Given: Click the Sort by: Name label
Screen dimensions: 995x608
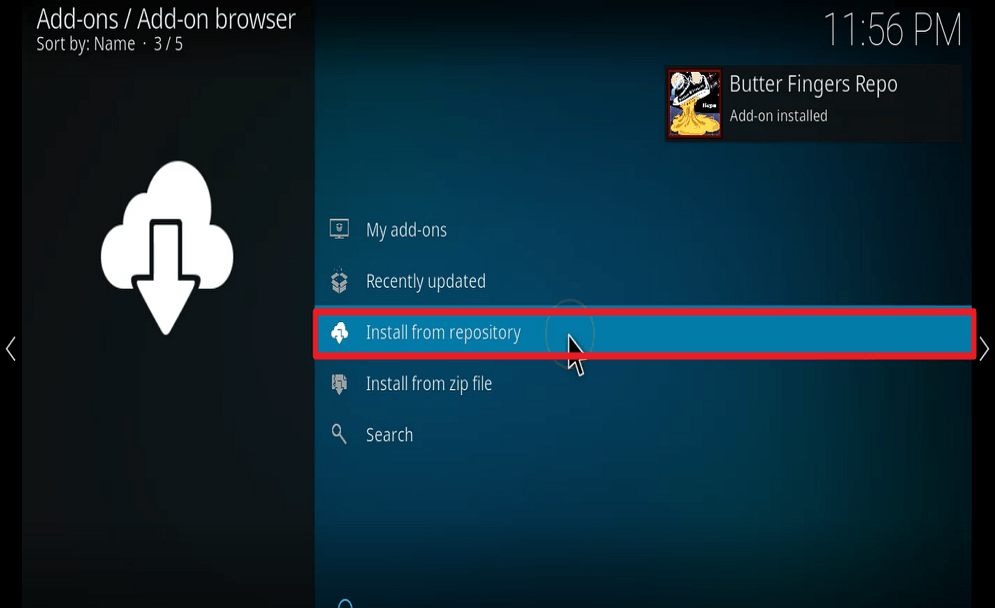Looking at the screenshot, I should pyautogui.click(x=86, y=44).
